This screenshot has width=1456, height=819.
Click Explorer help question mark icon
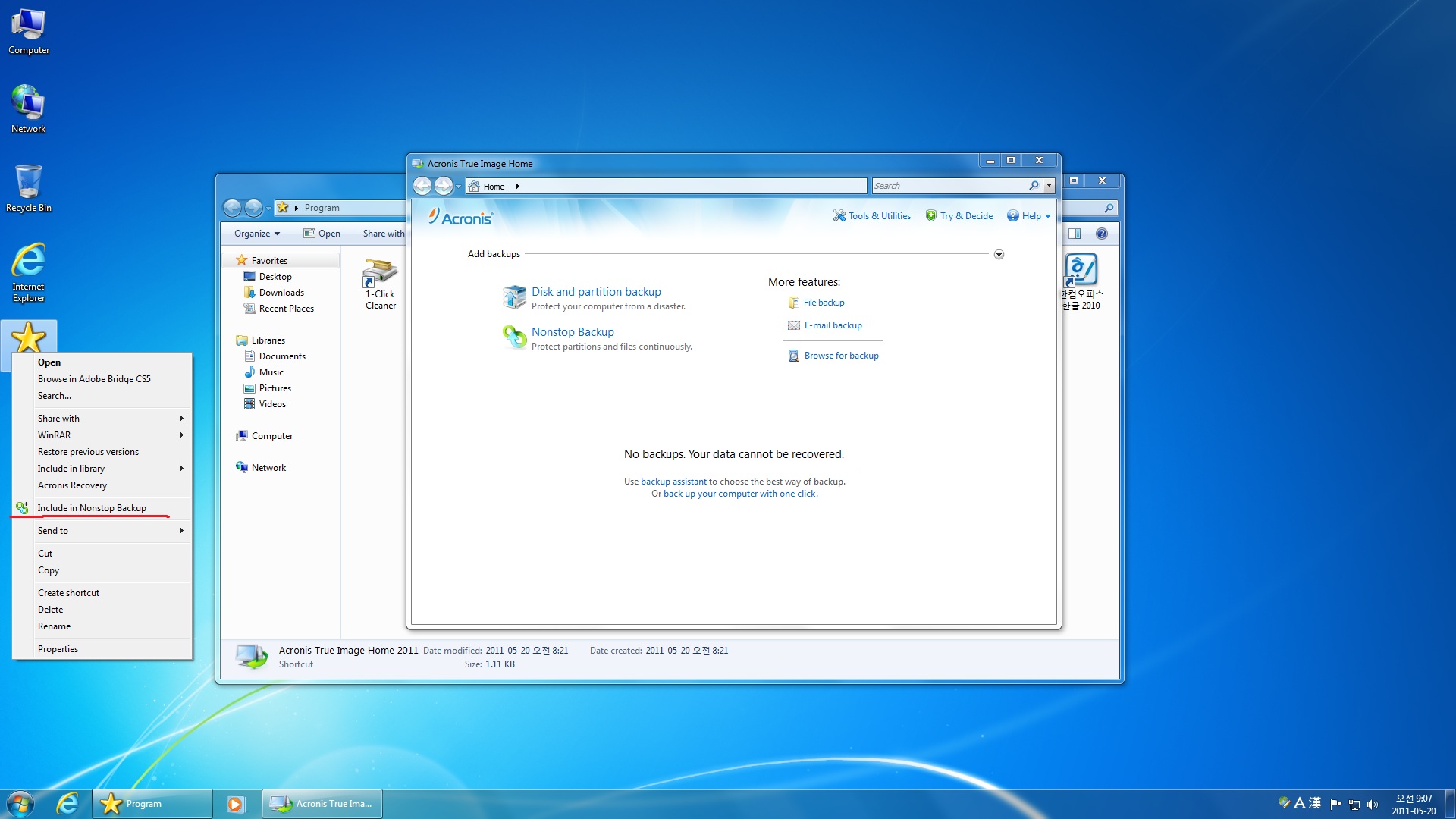click(1102, 234)
